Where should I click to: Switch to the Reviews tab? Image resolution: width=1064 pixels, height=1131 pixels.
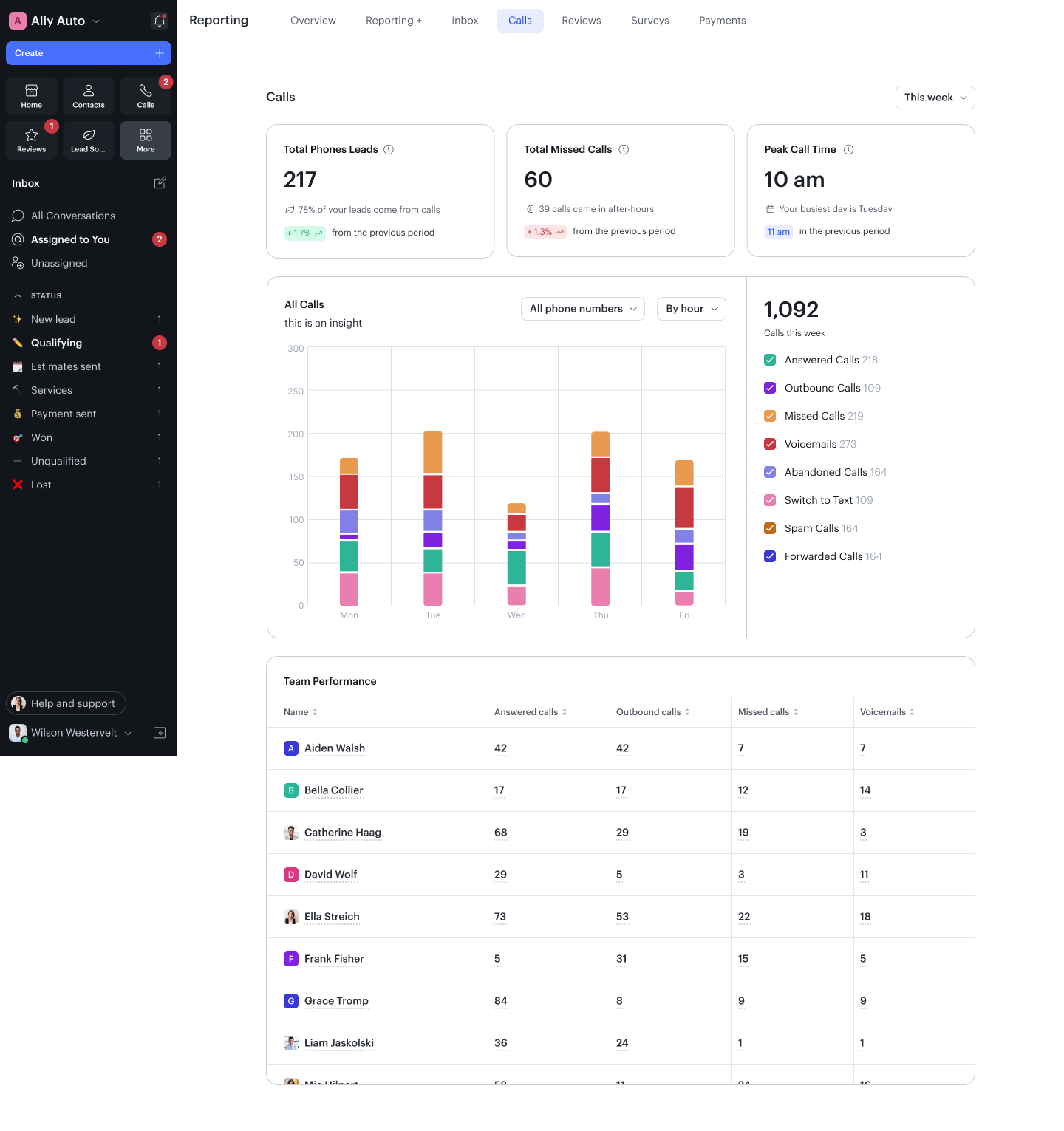(x=581, y=21)
